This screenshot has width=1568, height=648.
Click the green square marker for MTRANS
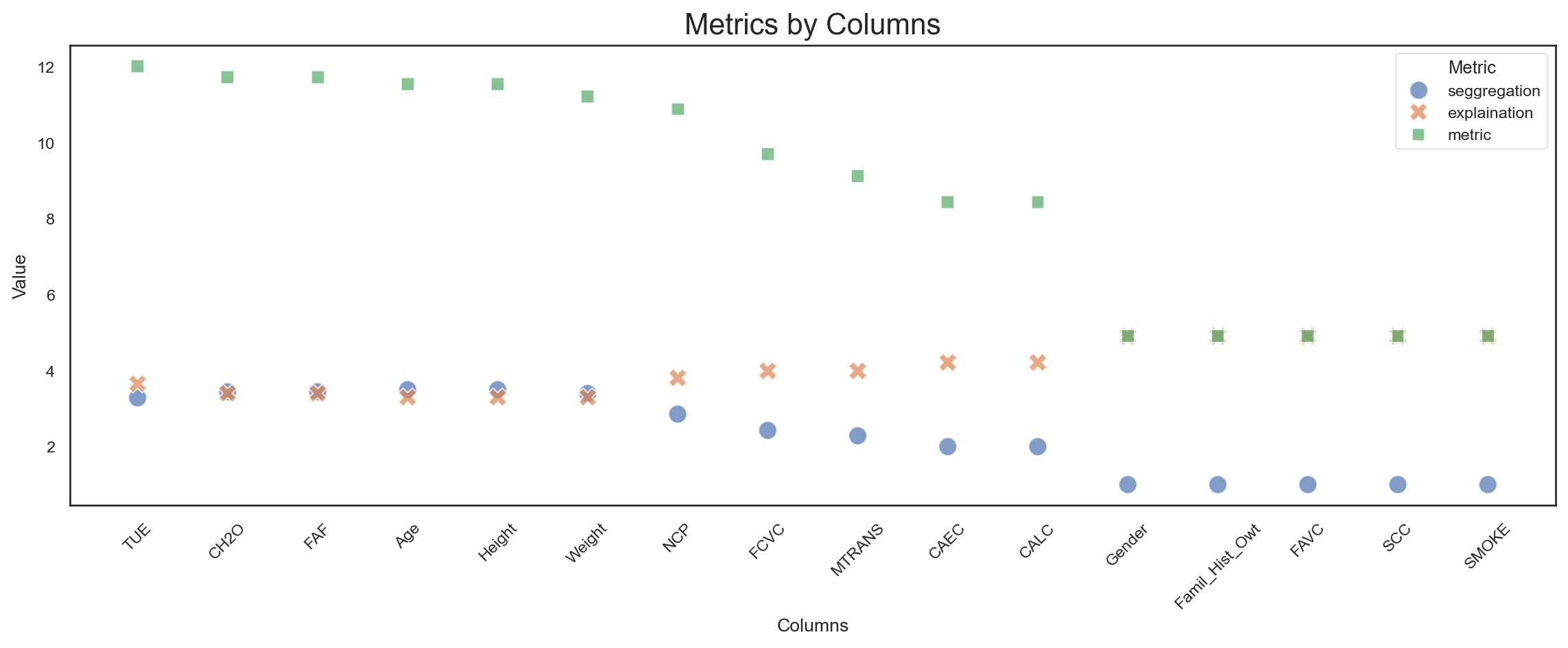point(857,176)
